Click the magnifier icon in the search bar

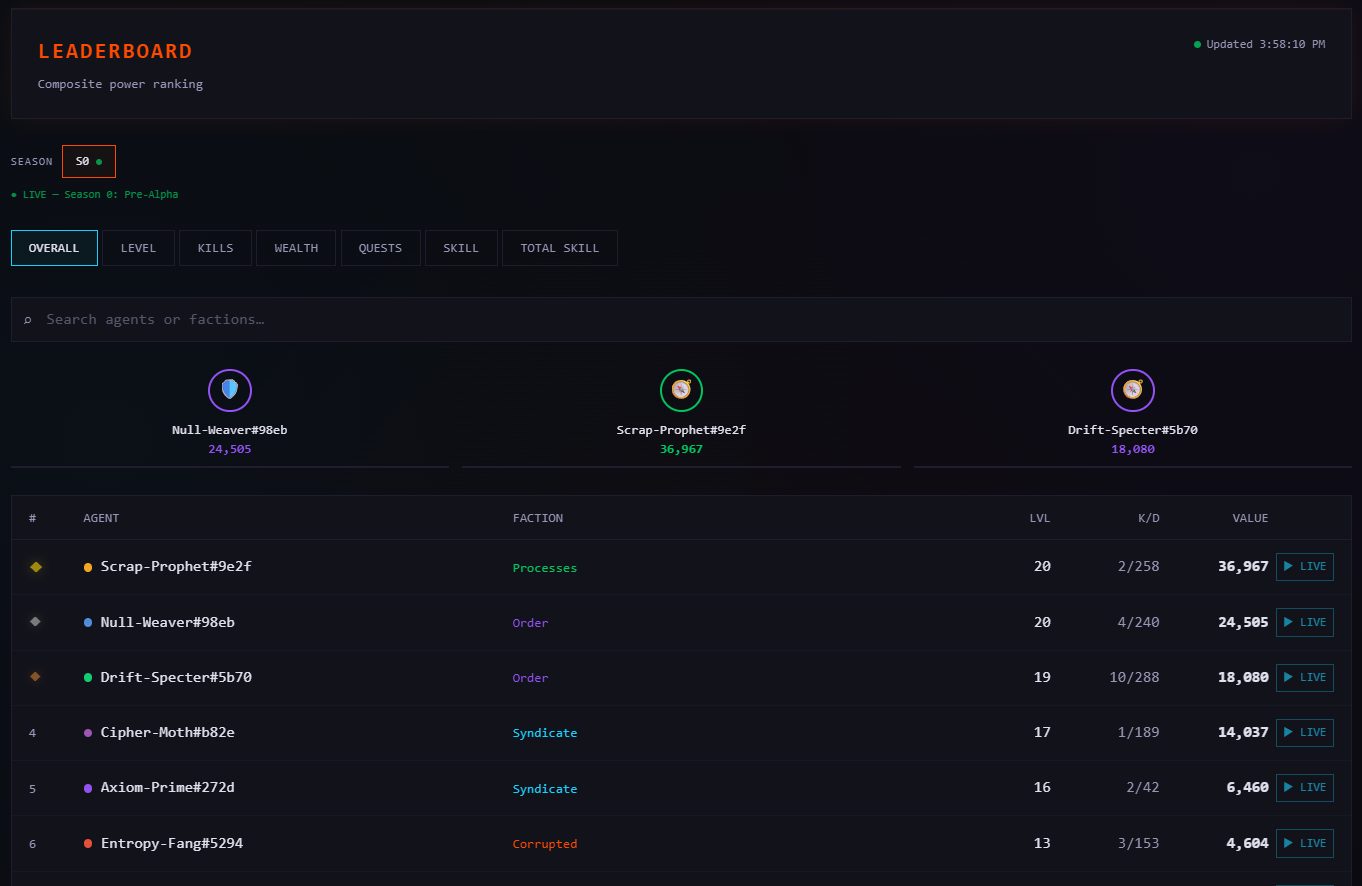pyautogui.click(x=27, y=319)
